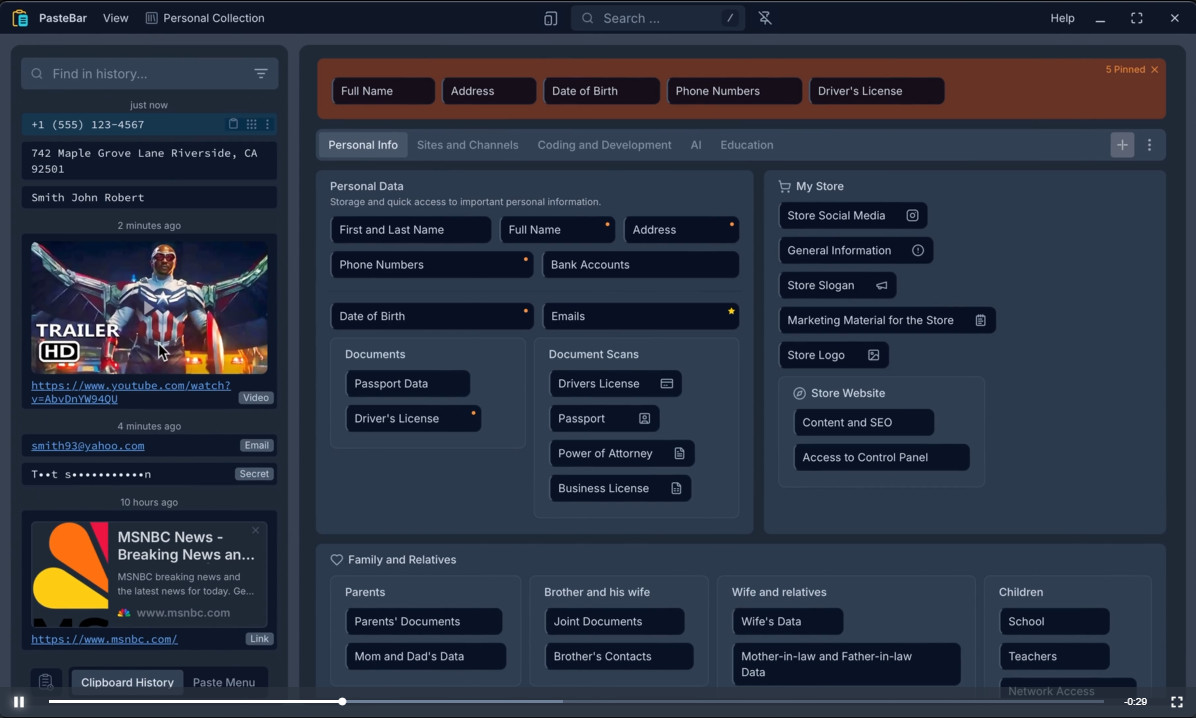Dismiss the MSNBC link preview card
Image resolution: width=1196 pixels, height=718 pixels.
point(256,530)
